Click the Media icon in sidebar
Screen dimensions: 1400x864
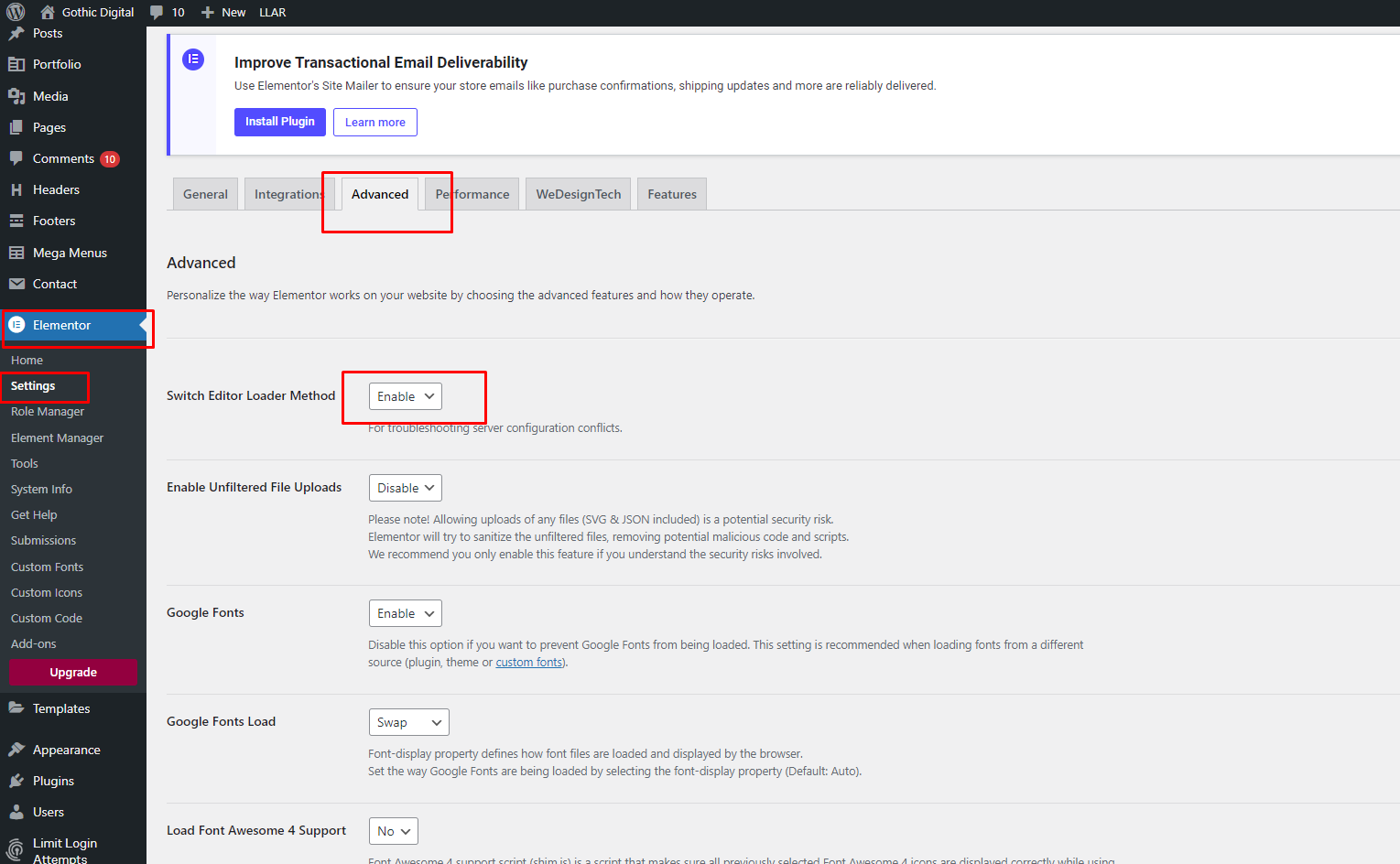pos(16,96)
